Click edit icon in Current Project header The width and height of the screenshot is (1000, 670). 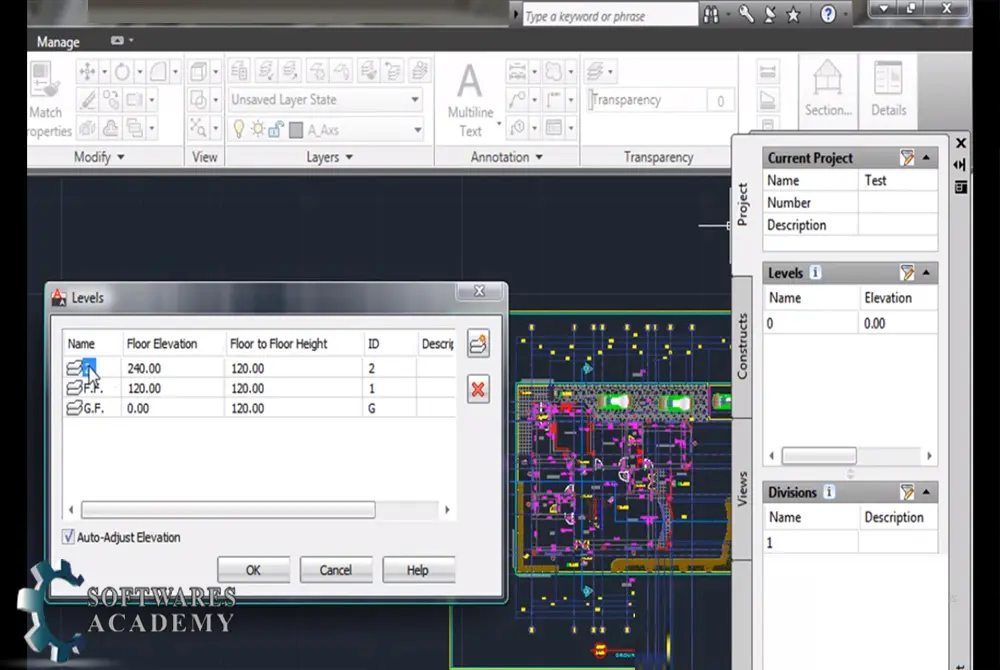tap(907, 157)
